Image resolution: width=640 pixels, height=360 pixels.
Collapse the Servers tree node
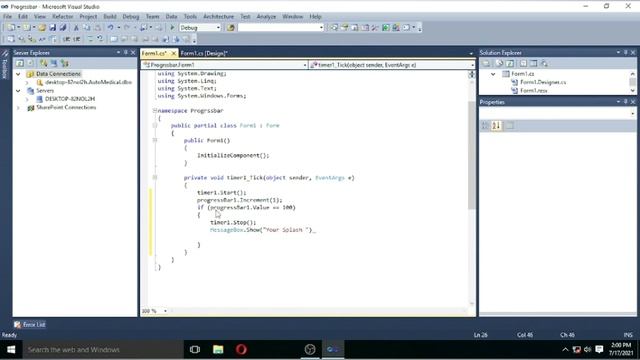(x=18, y=91)
